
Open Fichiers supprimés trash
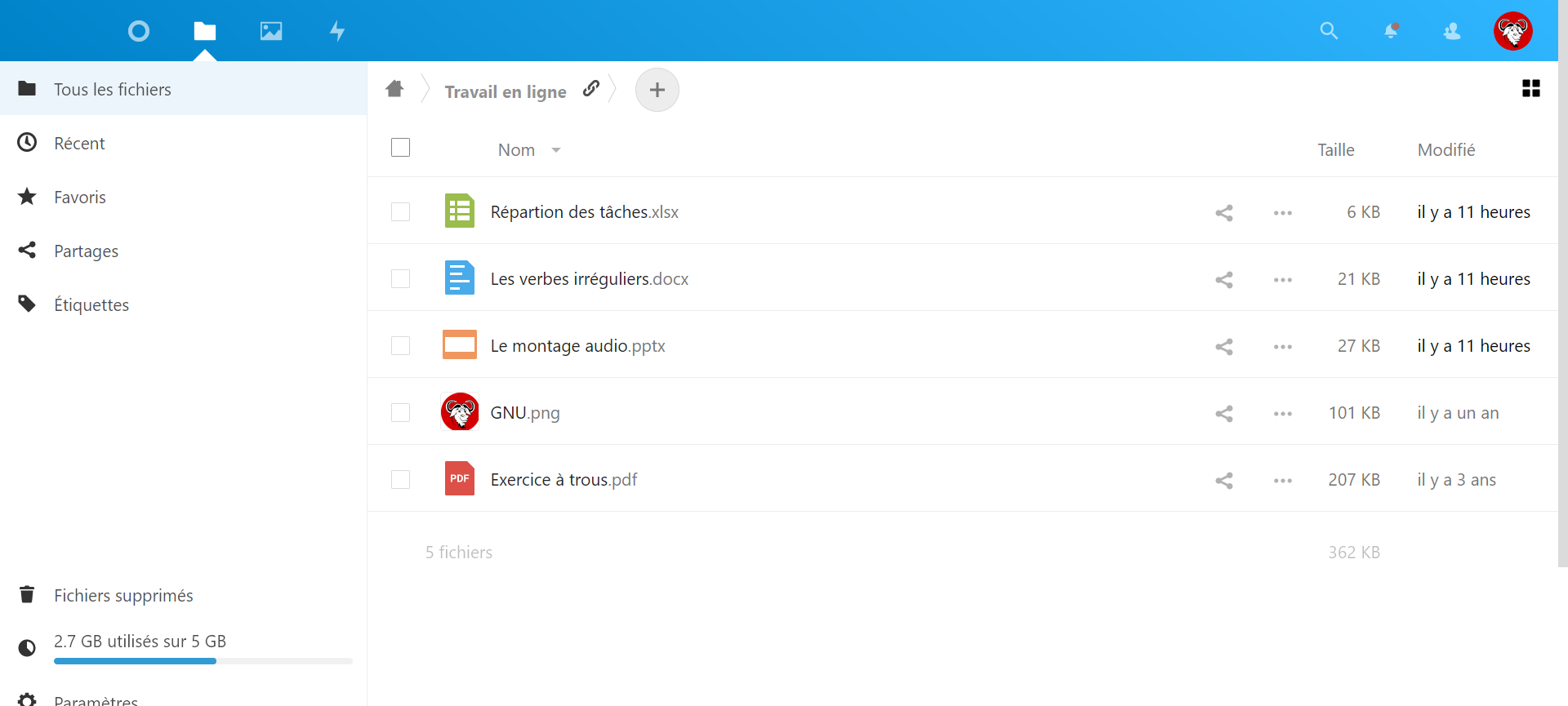[123, 596]
